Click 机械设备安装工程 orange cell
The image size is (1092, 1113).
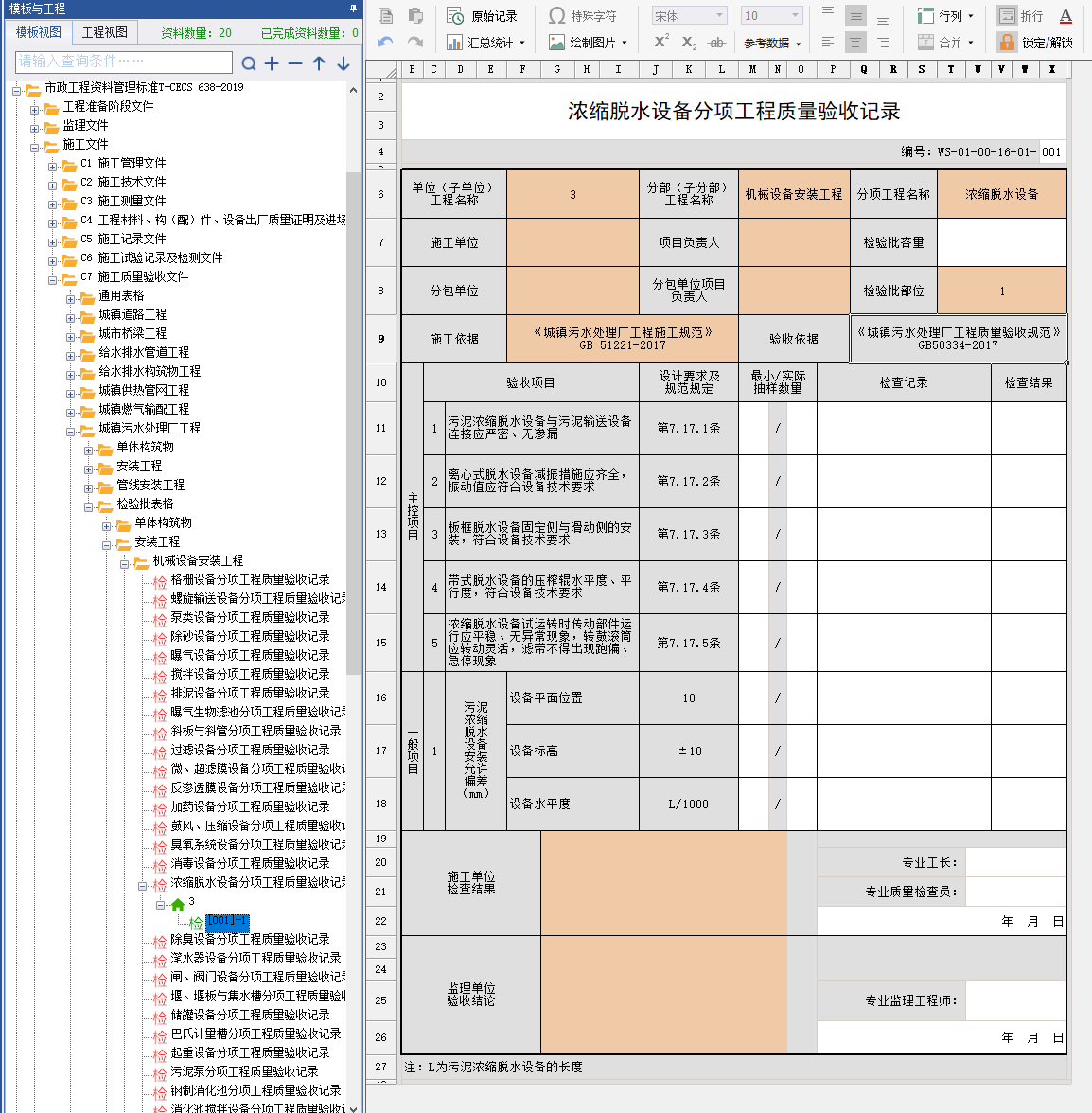click(x=793, y=194)
